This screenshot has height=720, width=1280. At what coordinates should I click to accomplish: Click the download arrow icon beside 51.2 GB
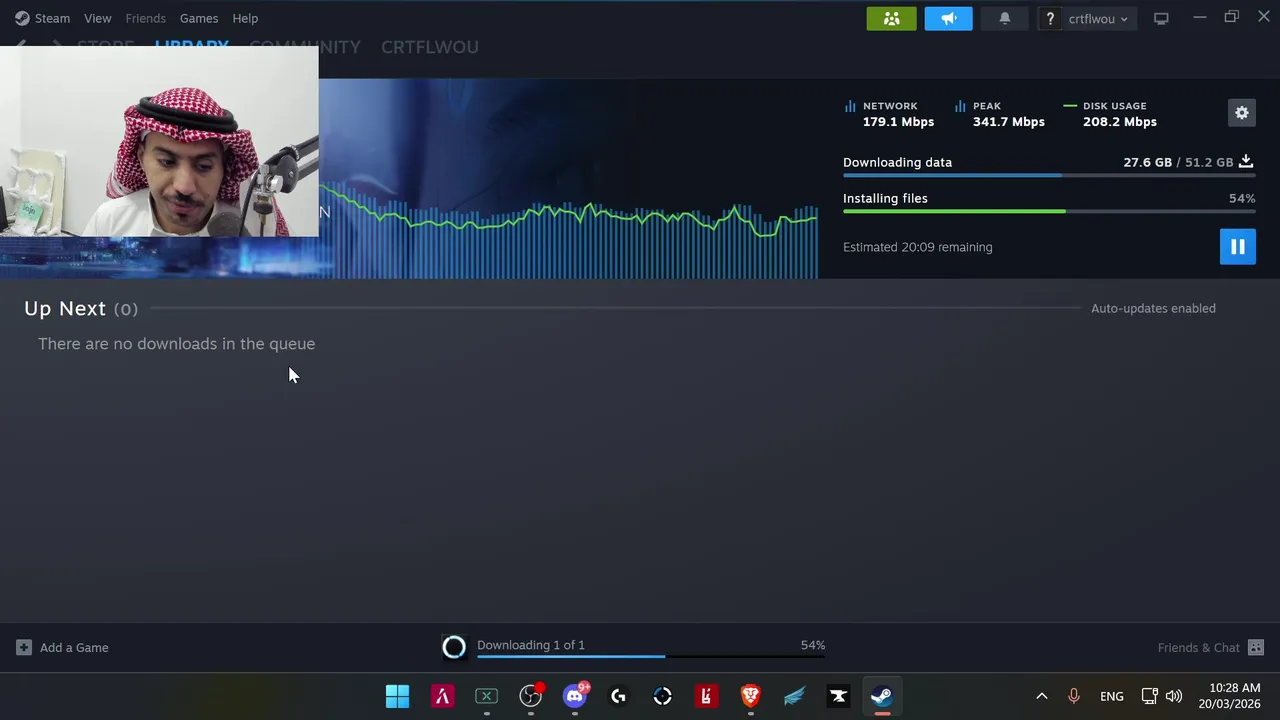pos(1246,161)
